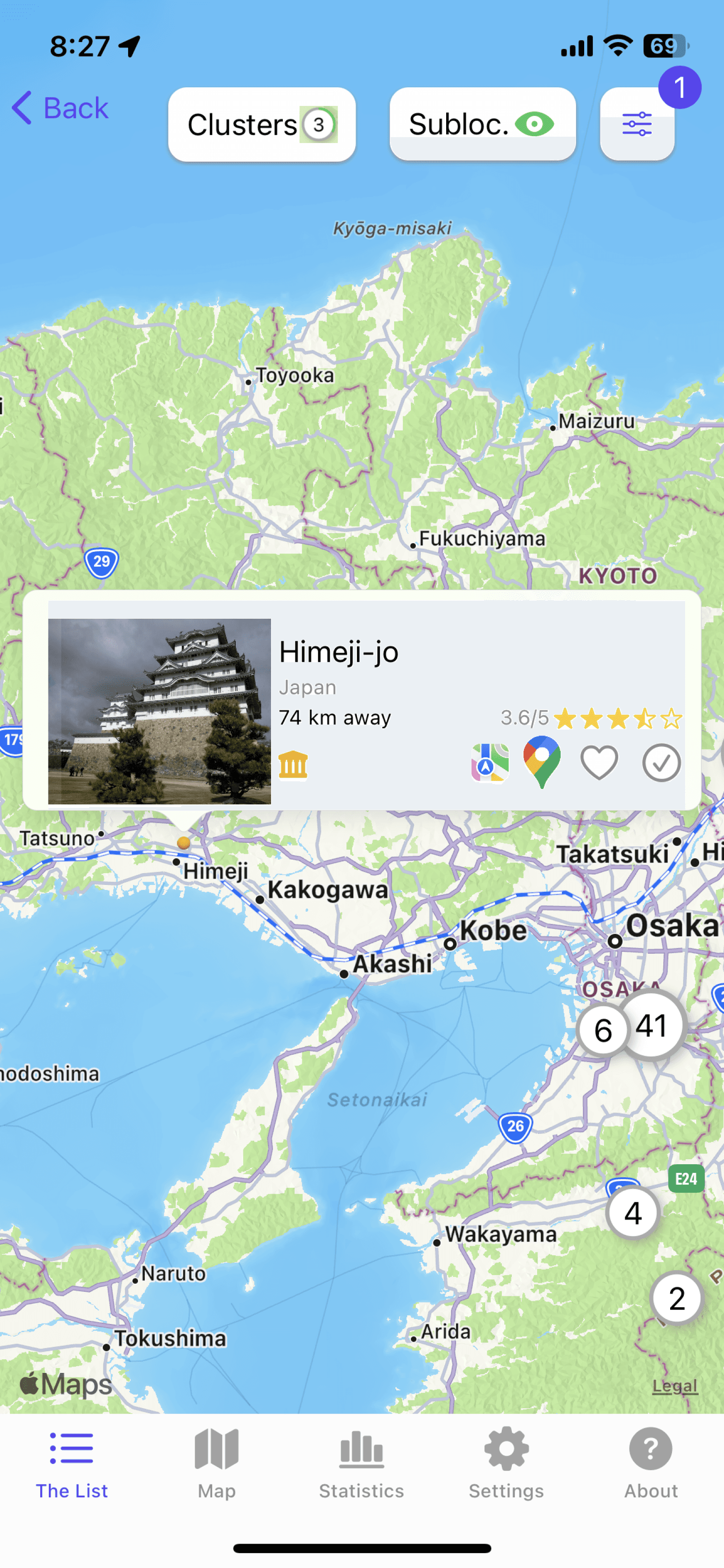The width and height of the screenshot is (724, 1568).
Task: Open the Settings gear tab
Action: (x=506, y=1463)
